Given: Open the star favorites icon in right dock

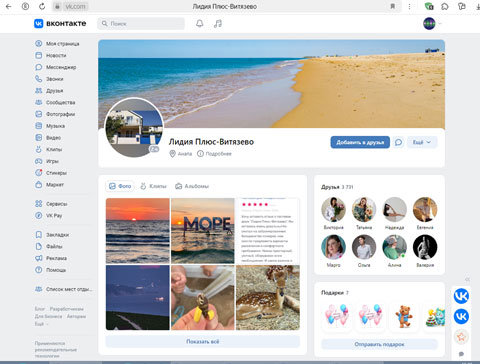Looking at the screenshot, I should [461, 337].
